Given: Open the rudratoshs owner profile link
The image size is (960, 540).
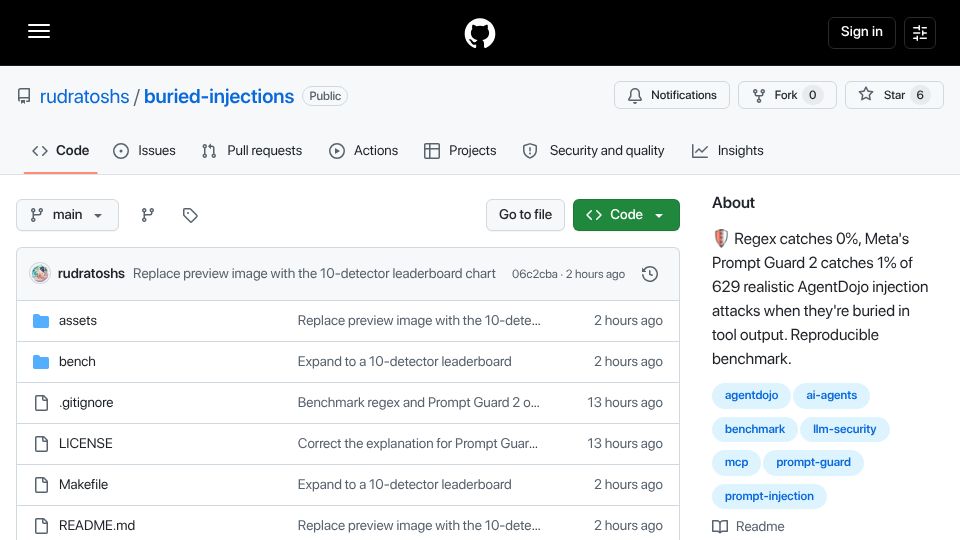Looking at the screenshot, I should (x=84, y=96).
